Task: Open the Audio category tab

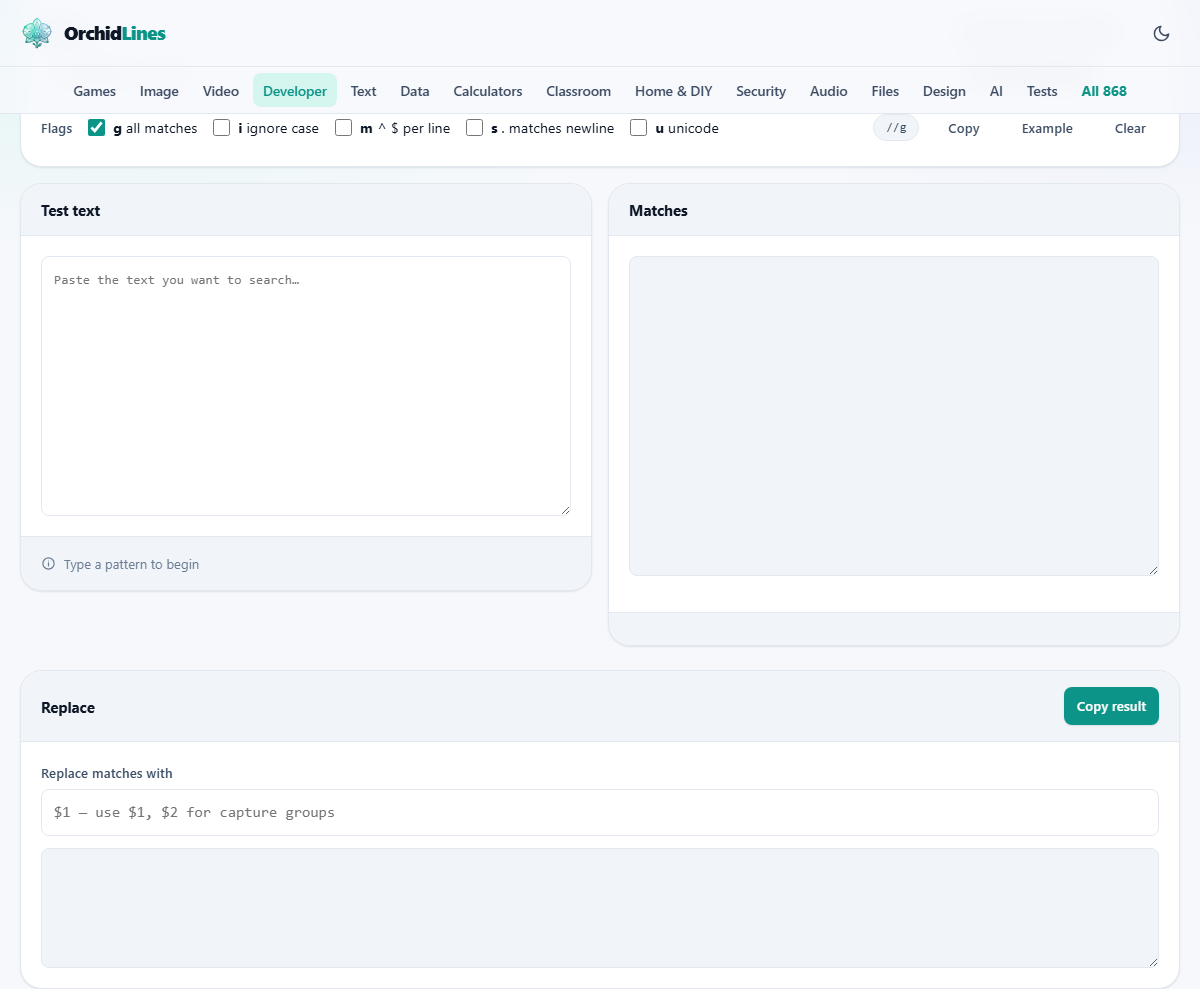Action: (829, 91)
